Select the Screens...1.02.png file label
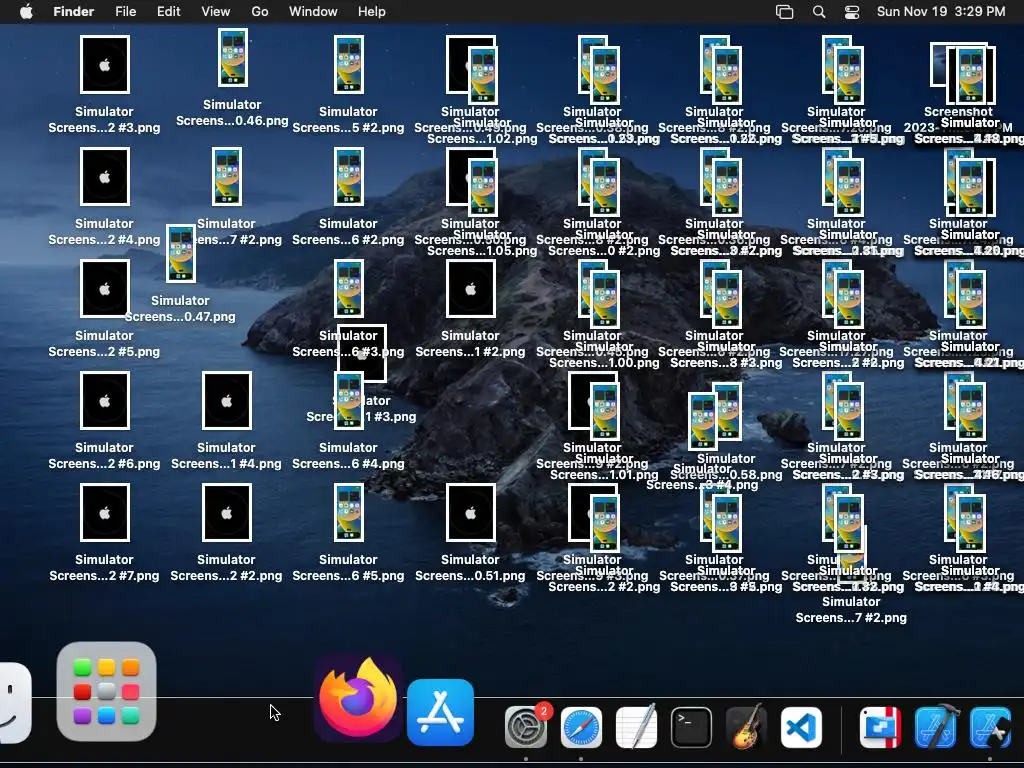The height and width of the screenshot is (768, 1024). [x=483, y=138]
